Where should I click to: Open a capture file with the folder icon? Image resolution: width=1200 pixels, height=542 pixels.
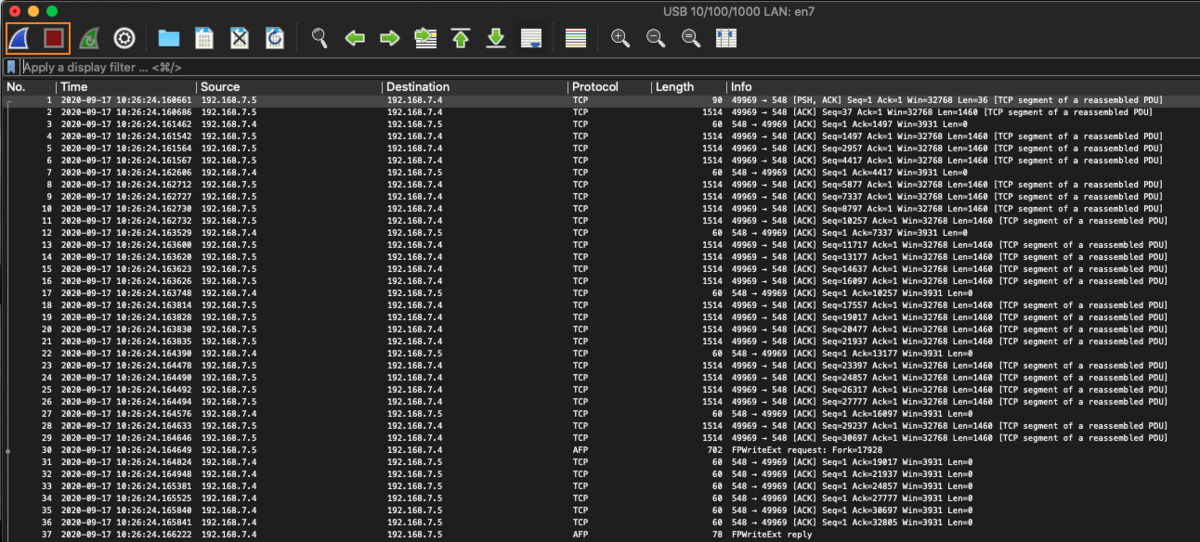pyautogui.click(x=168, y=38)
